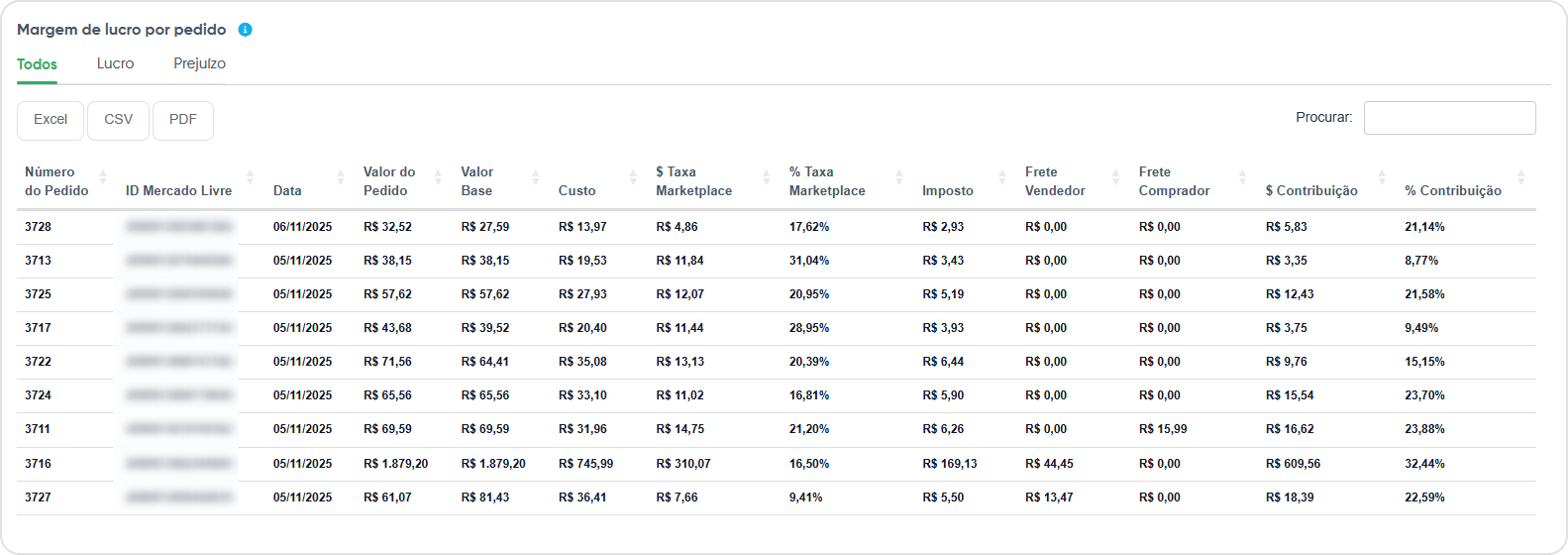Sort by Imposto column sort arrows
1568x555 pixels.
pos(1002,177)
